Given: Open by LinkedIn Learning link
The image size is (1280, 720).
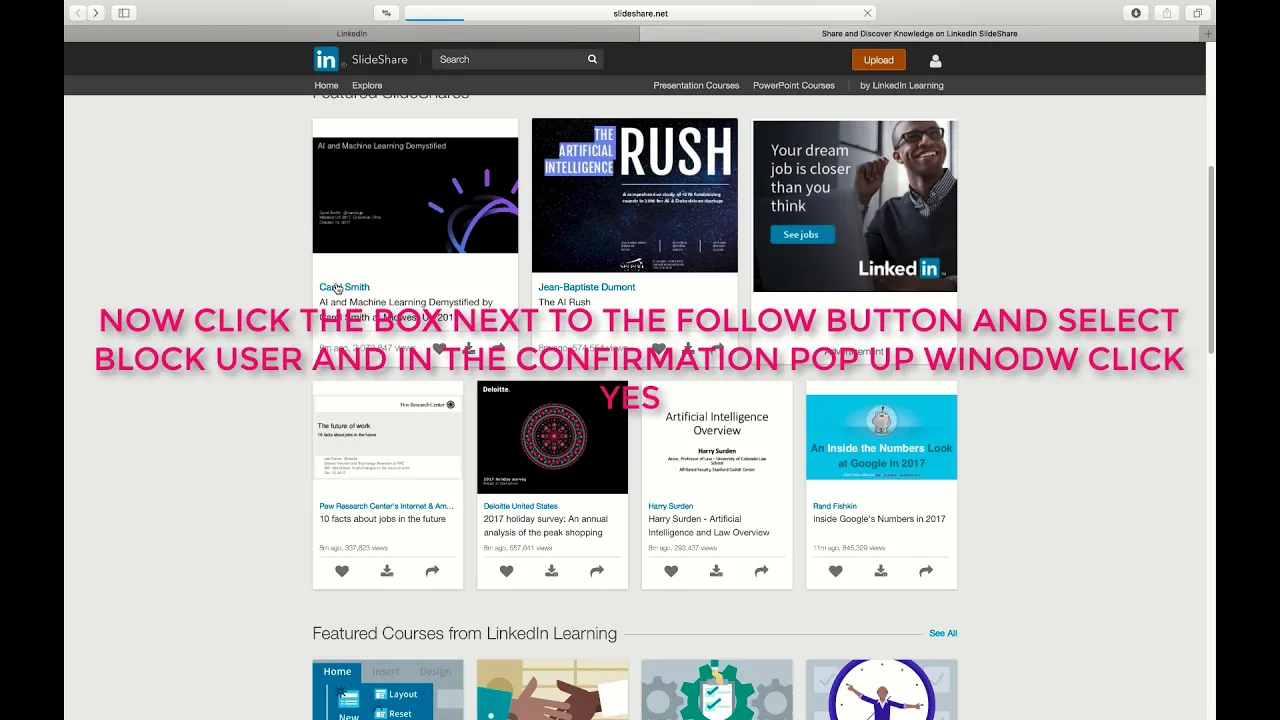Looking at the screenshot, I should coord(901,86).
